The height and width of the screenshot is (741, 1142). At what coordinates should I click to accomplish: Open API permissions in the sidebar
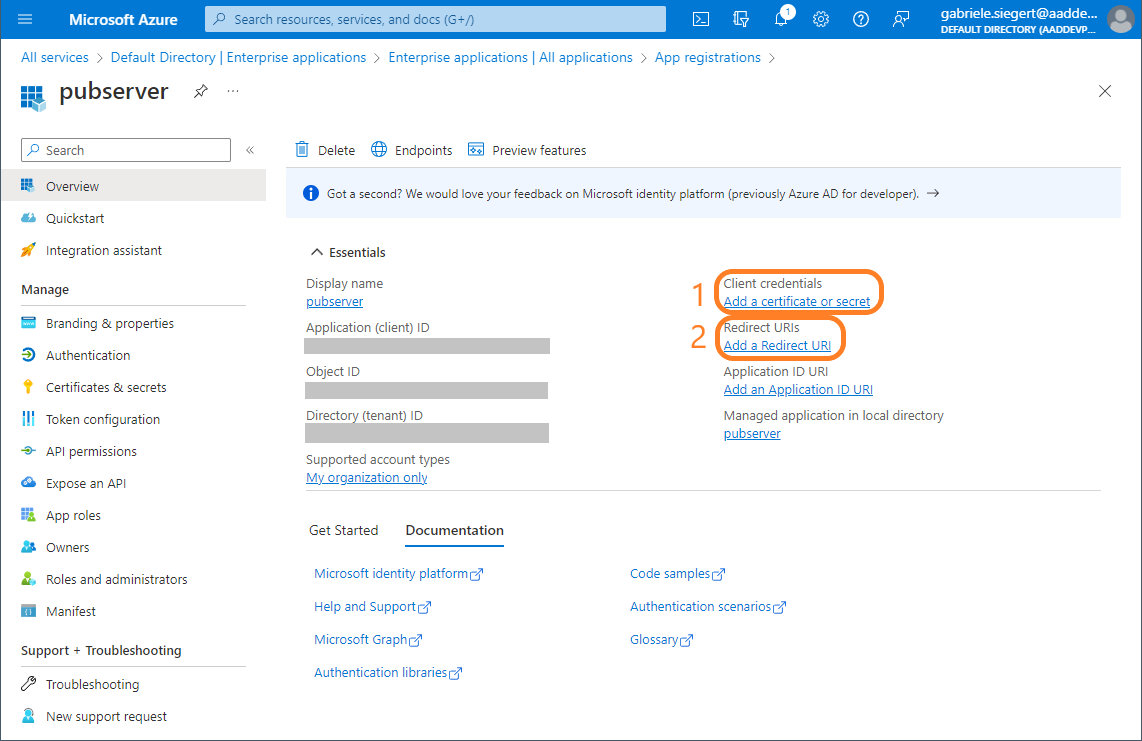(91, 451)
